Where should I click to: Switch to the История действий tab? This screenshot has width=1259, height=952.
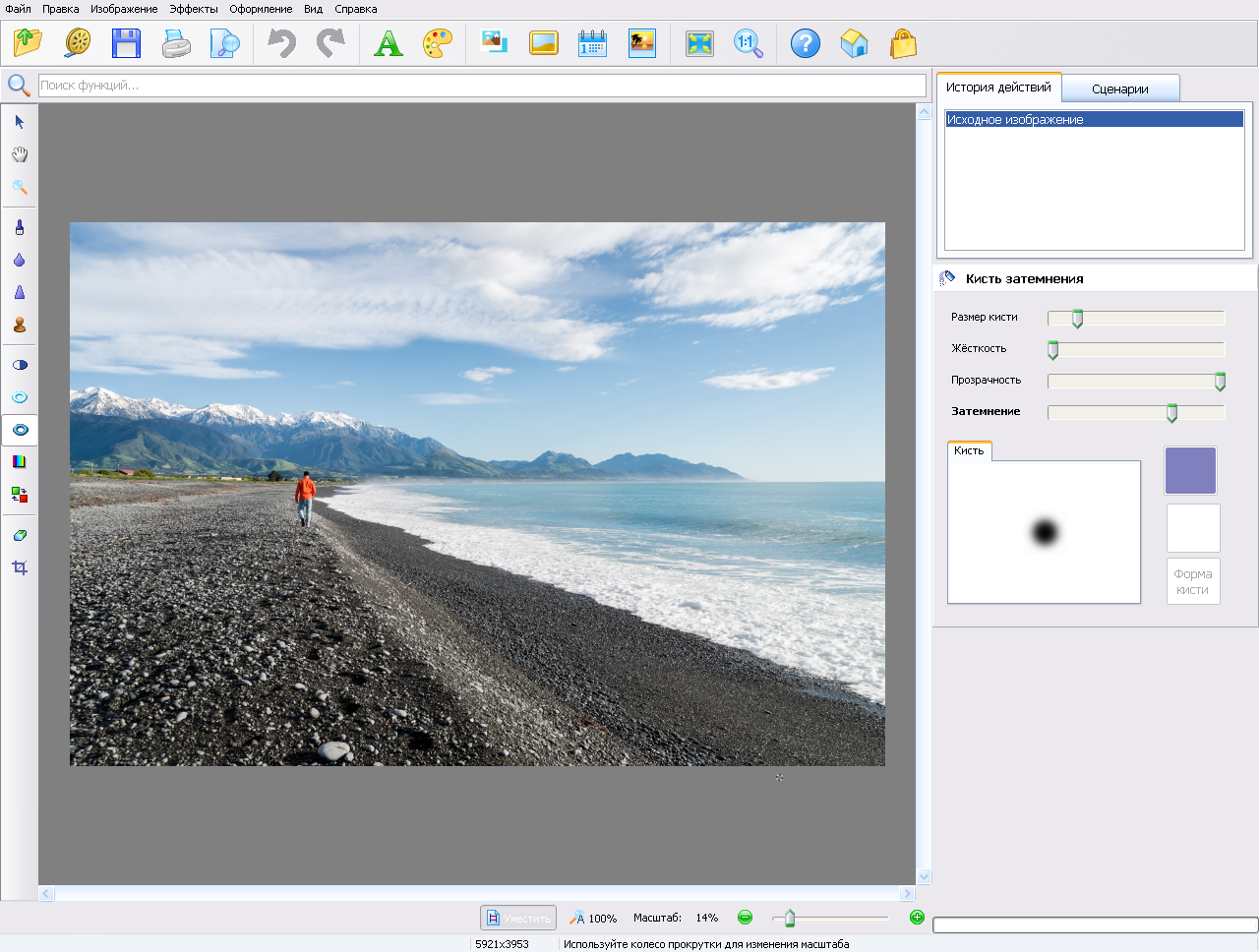998,87
